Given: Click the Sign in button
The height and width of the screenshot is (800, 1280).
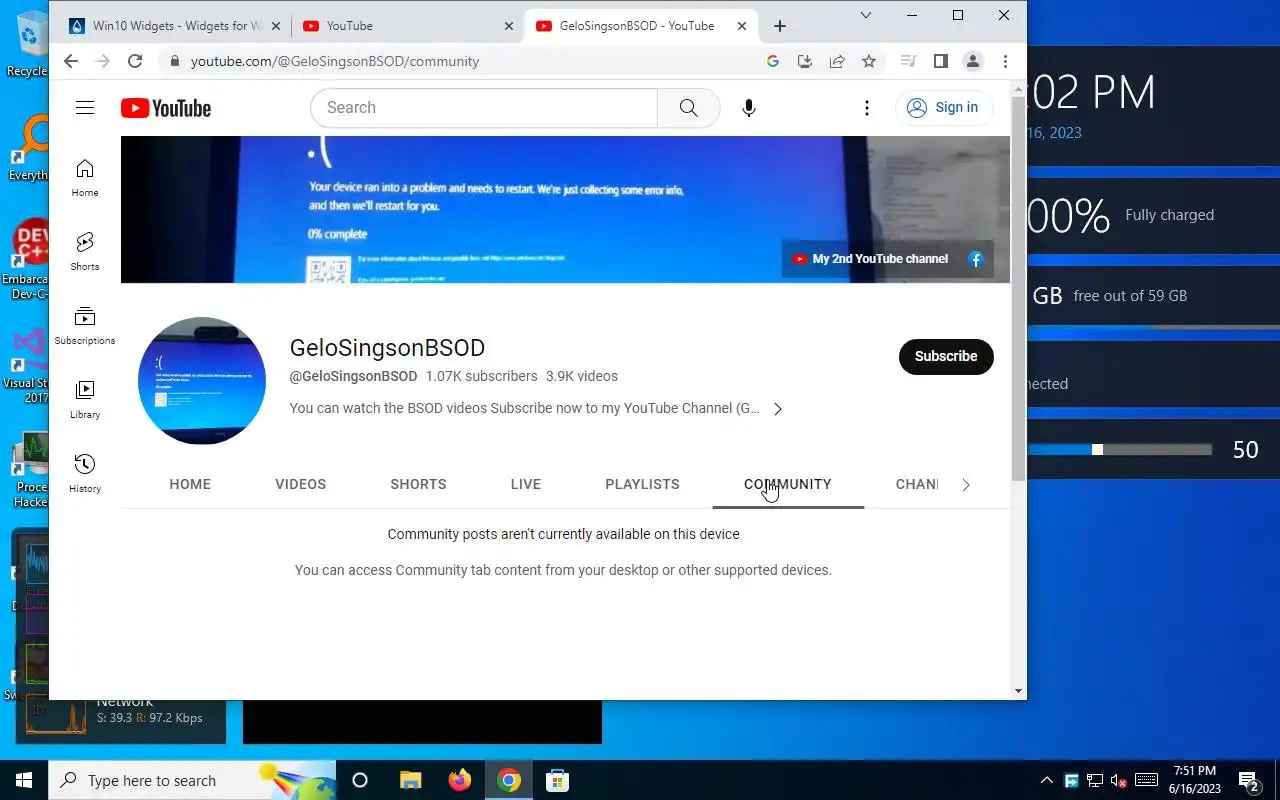Looking at the screenshot, I should click(944, 108).
